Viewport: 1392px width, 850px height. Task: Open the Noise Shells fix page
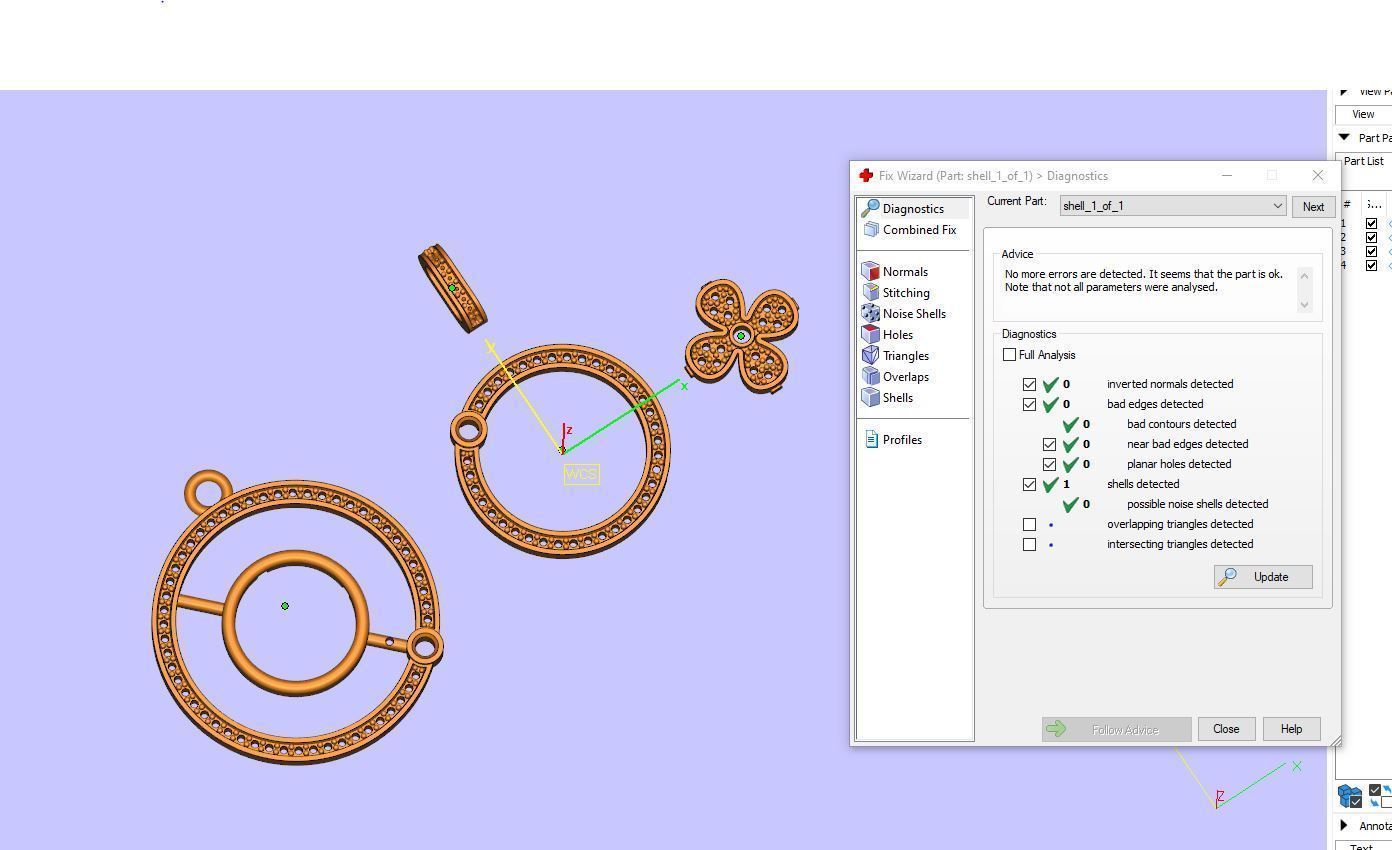pos(914,314)
